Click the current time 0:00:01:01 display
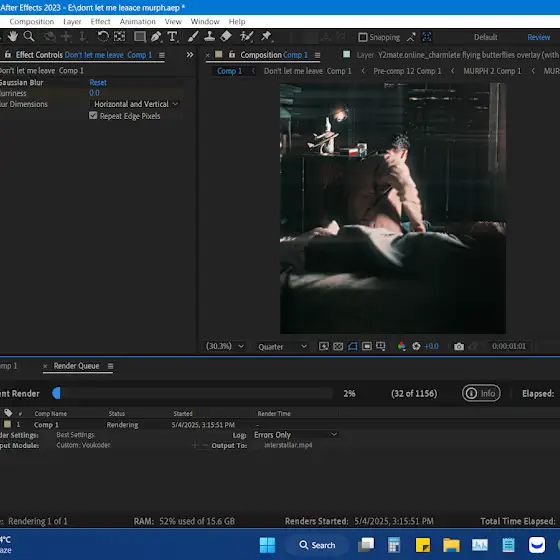This screenshot has height=560, width=560. click(509, 346)
